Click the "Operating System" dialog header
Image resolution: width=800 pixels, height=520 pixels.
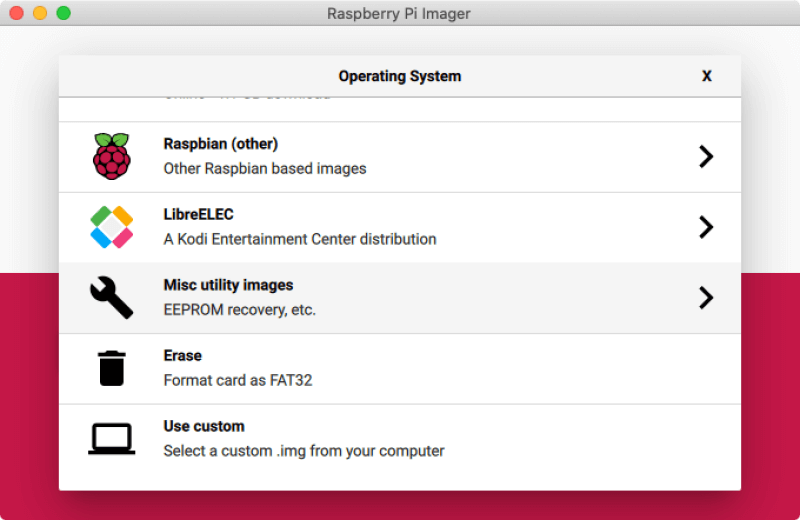click(400, 76)
